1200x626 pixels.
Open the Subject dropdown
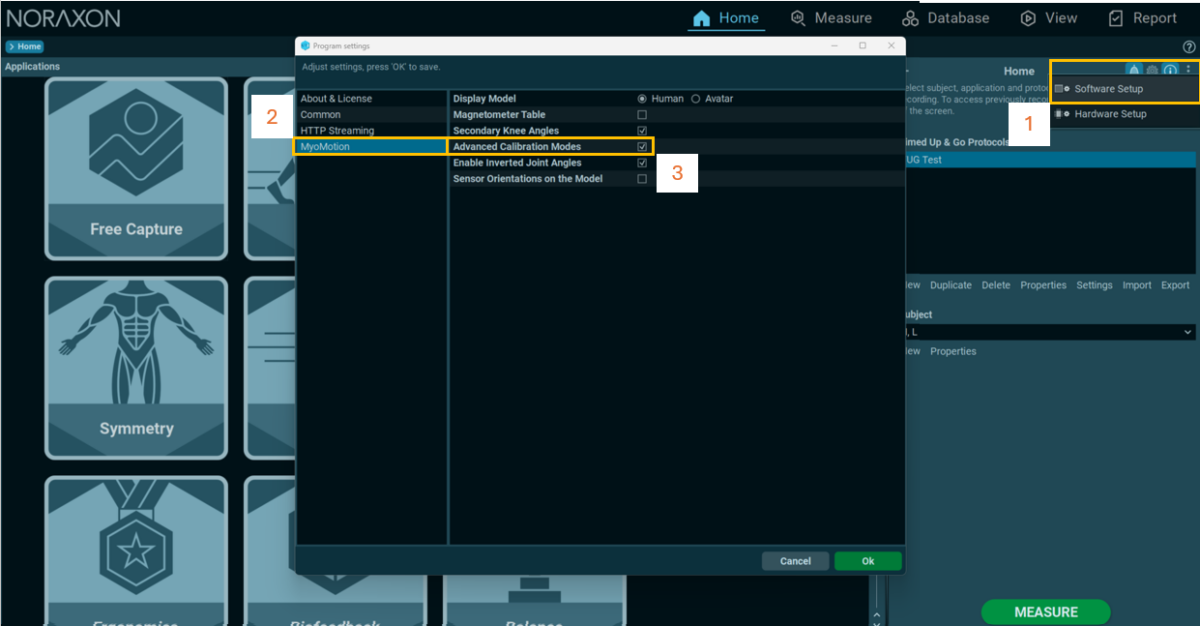(1188, 331)
